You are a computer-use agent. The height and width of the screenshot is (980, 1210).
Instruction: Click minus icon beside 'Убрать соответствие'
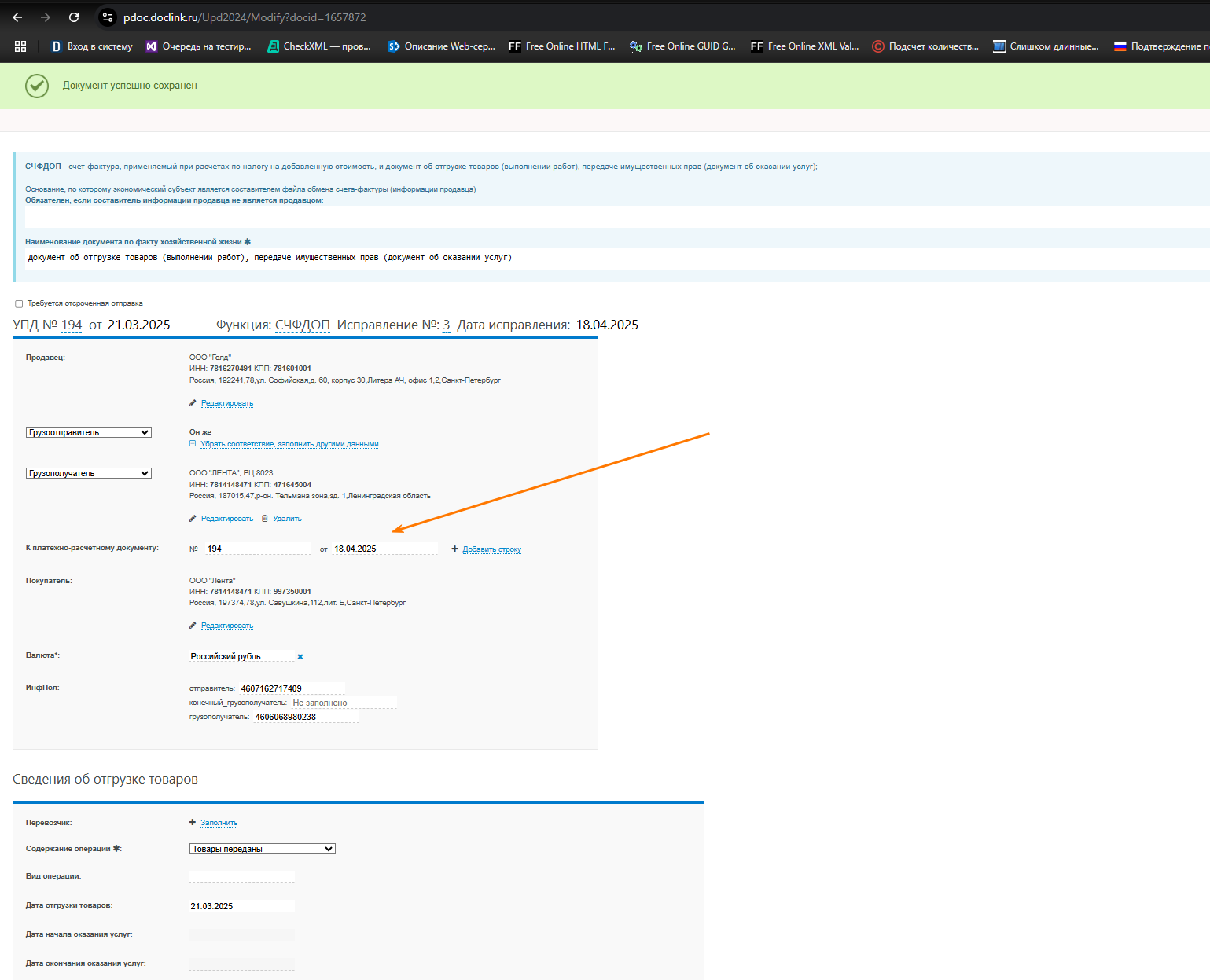point(193,444)
